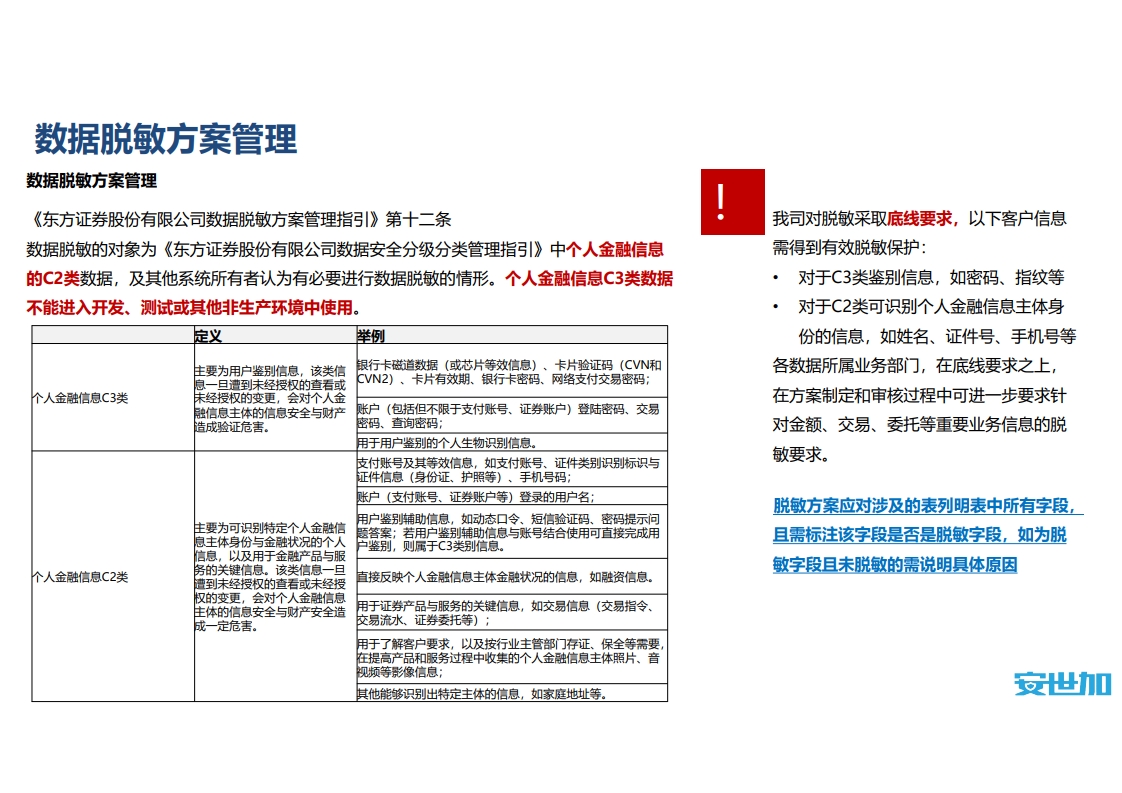Click the red exclamation mark icon
This screenshot has width=1122, height=793.
(733, 202)
